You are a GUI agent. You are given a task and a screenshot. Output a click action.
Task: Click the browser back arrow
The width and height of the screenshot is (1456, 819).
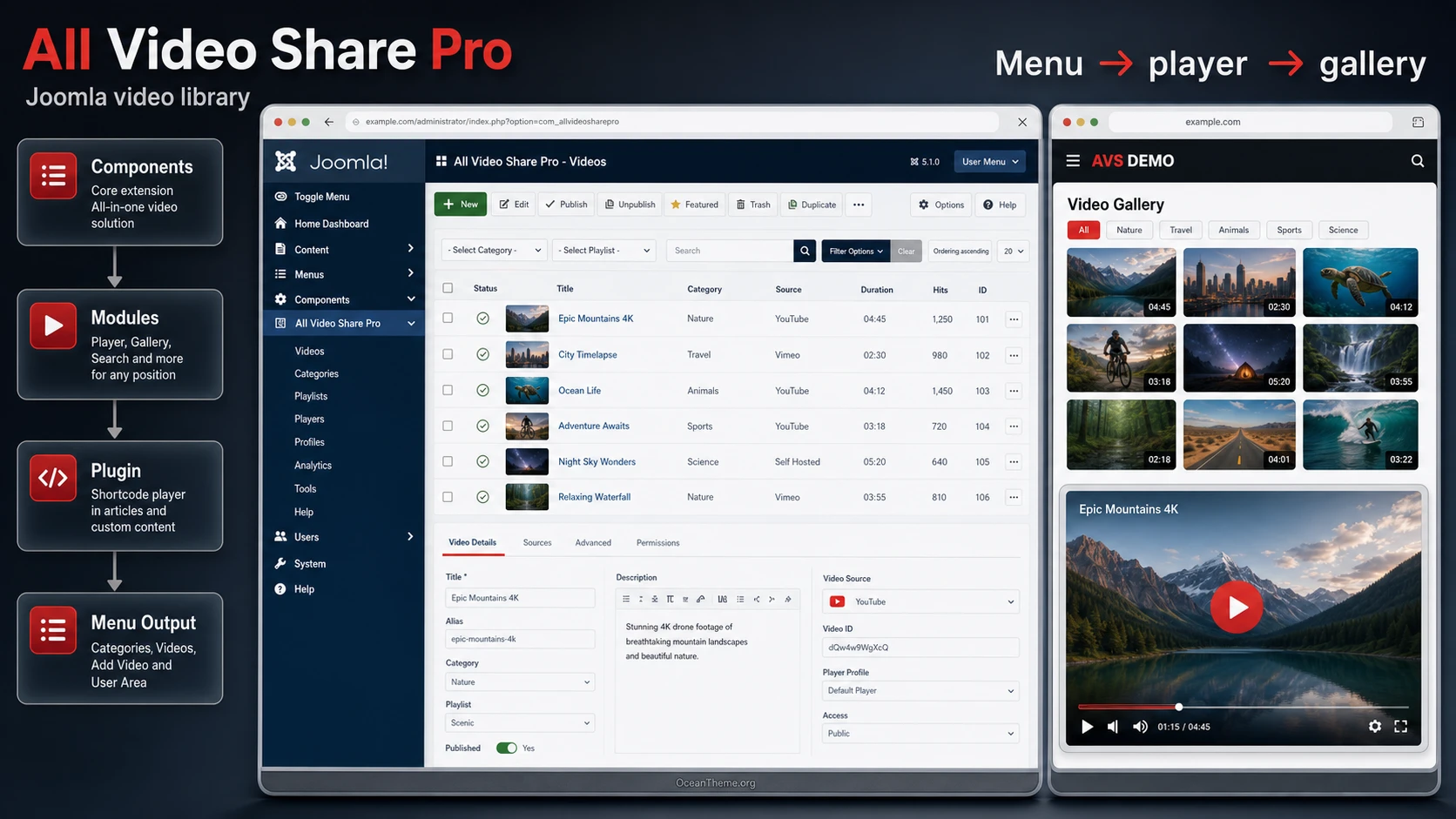click(329, 122)
